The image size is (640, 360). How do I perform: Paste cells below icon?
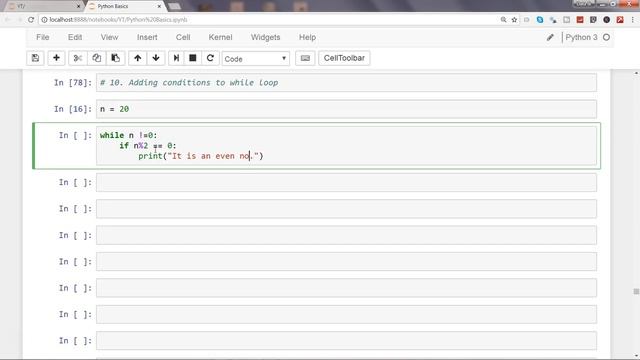coord(116,58)
